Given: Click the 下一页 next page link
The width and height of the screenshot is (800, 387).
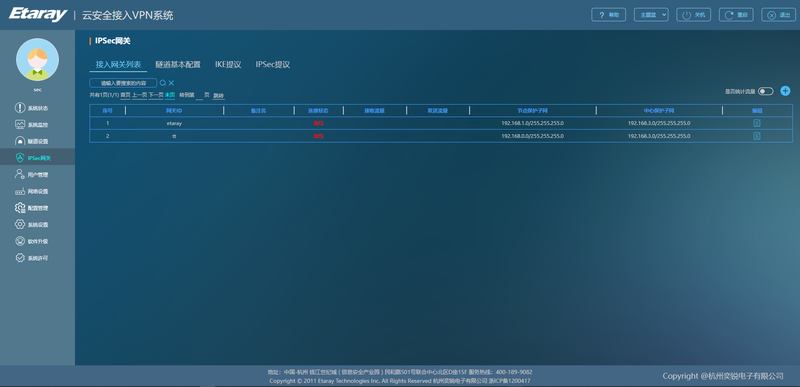Looking at the screenshot, I should (156, 95).
